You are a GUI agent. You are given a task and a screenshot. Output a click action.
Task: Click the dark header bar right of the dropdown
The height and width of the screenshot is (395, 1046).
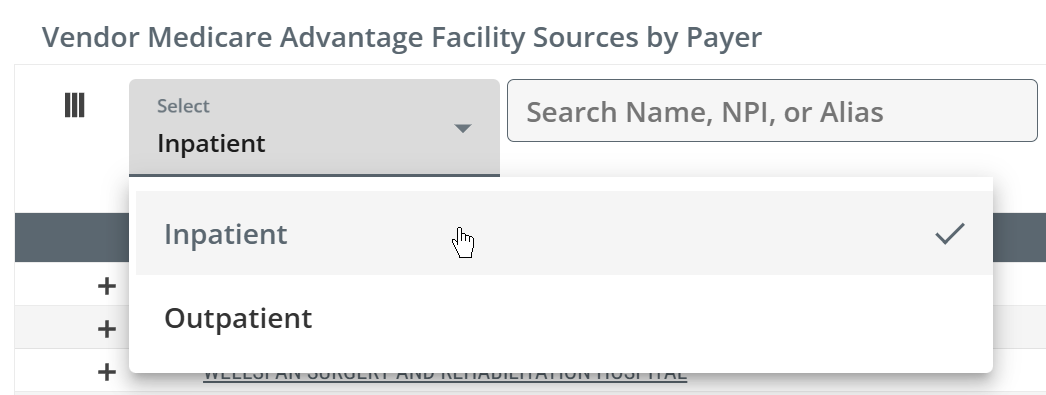[x=1019, y=238]
